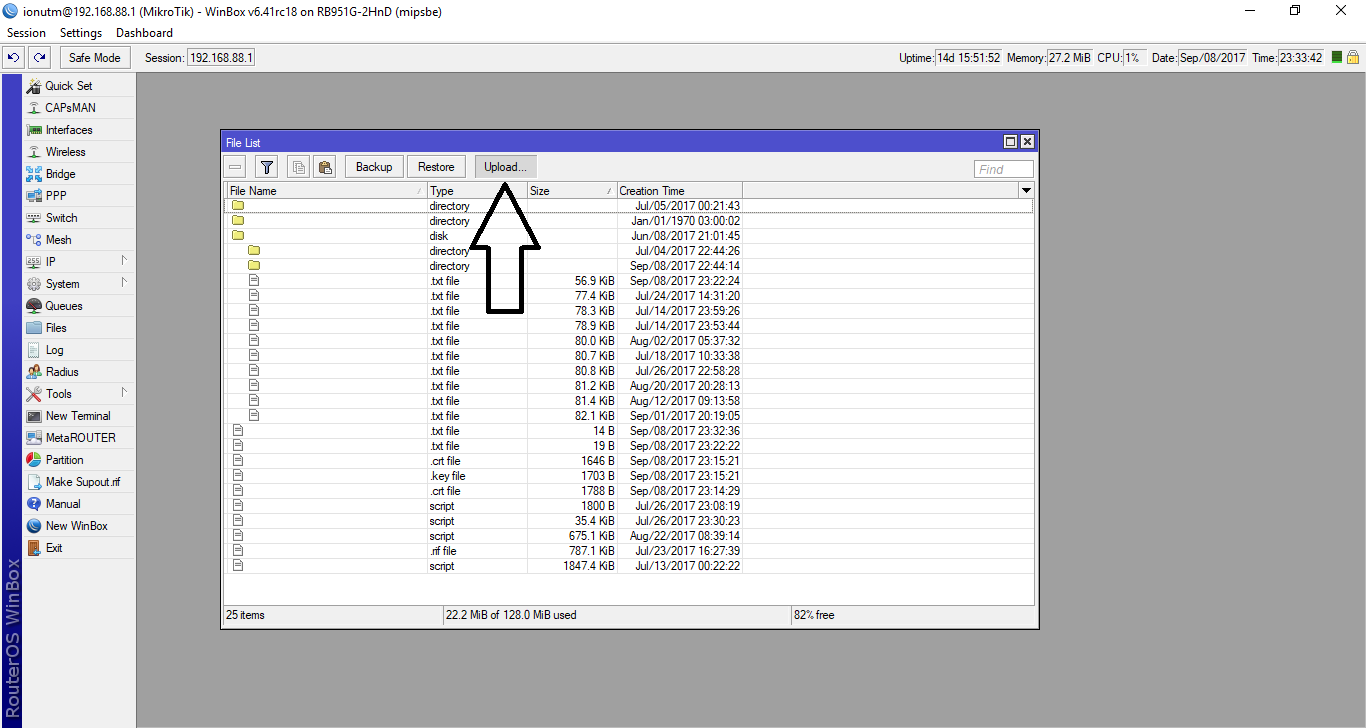Click the Backup button
The image size is (1366, 728).
point(374,167)
